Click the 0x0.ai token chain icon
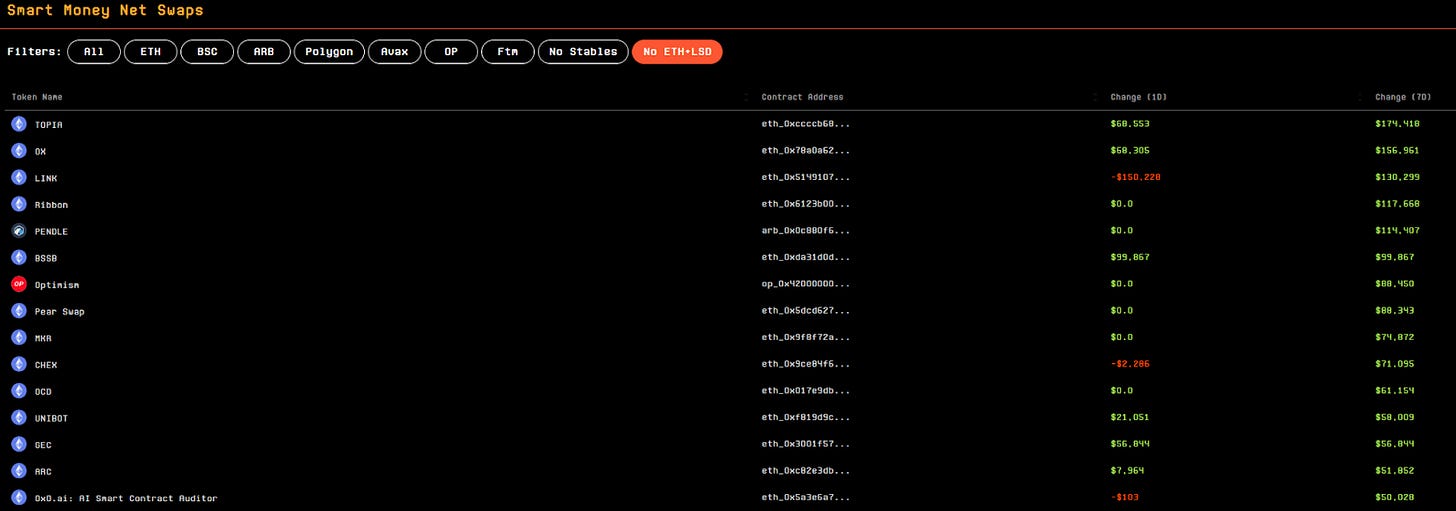 pos(19,497)
